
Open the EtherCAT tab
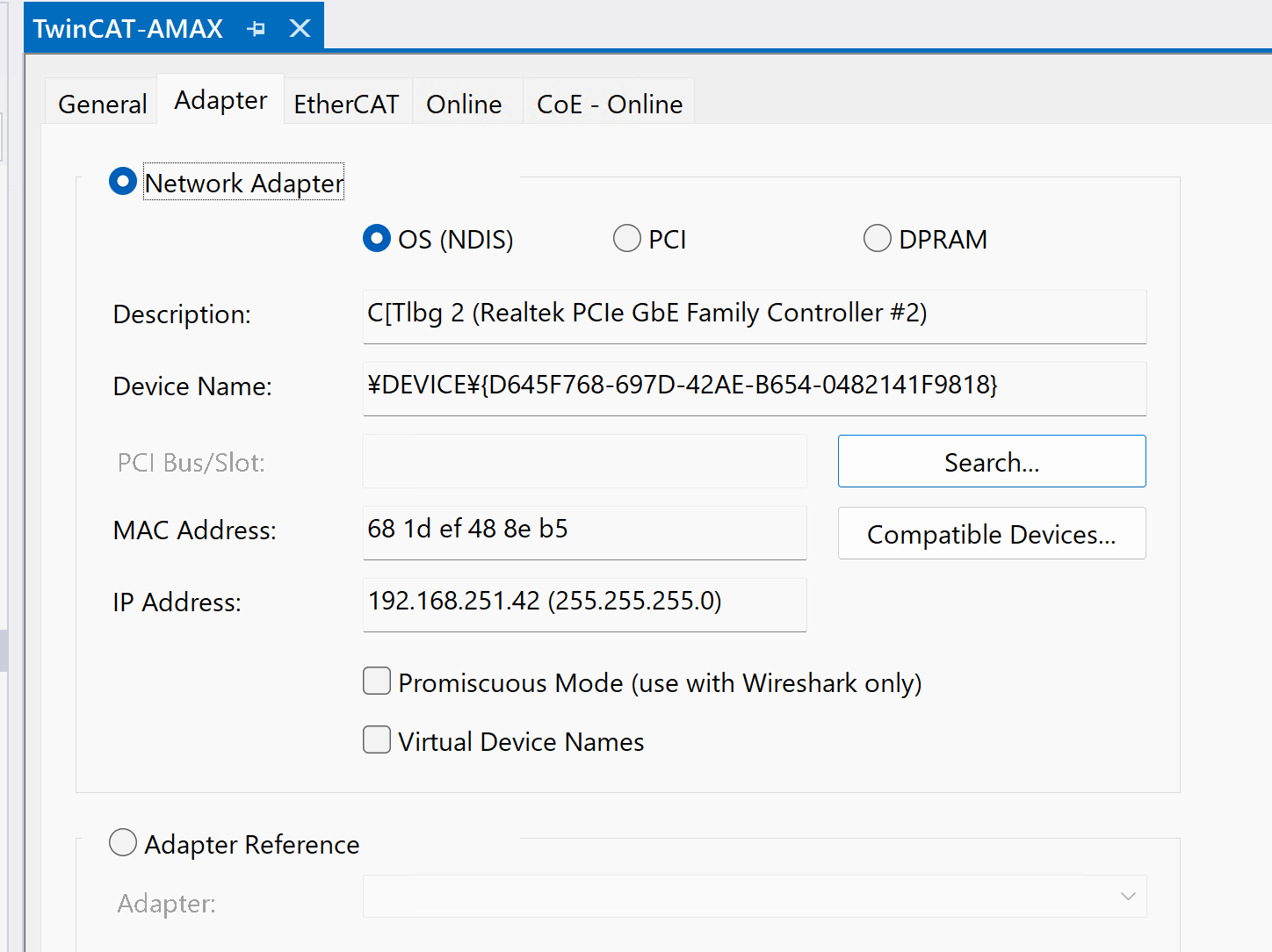[346, 104]
